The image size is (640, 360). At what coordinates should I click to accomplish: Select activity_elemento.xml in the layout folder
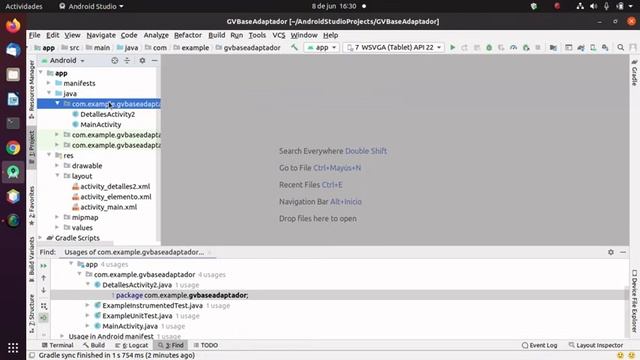(116, 197)
